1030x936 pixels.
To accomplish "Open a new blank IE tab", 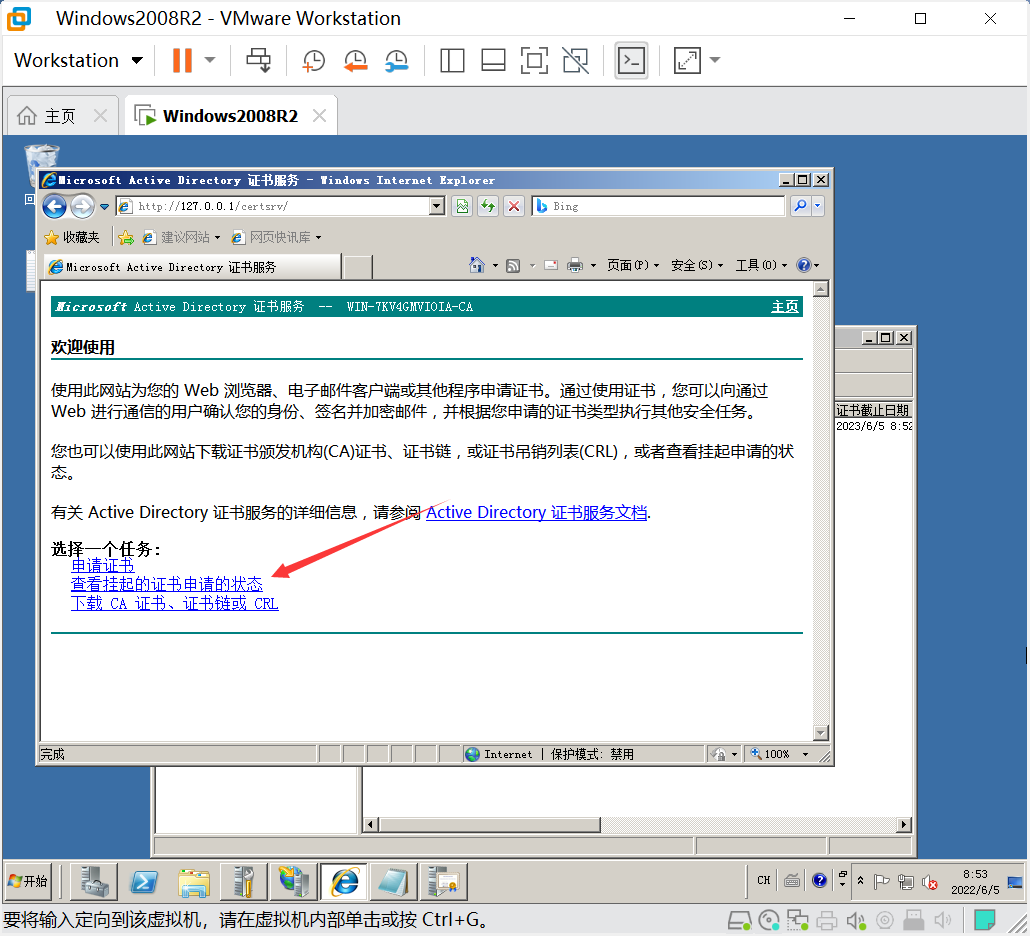I will click(358, 267).
